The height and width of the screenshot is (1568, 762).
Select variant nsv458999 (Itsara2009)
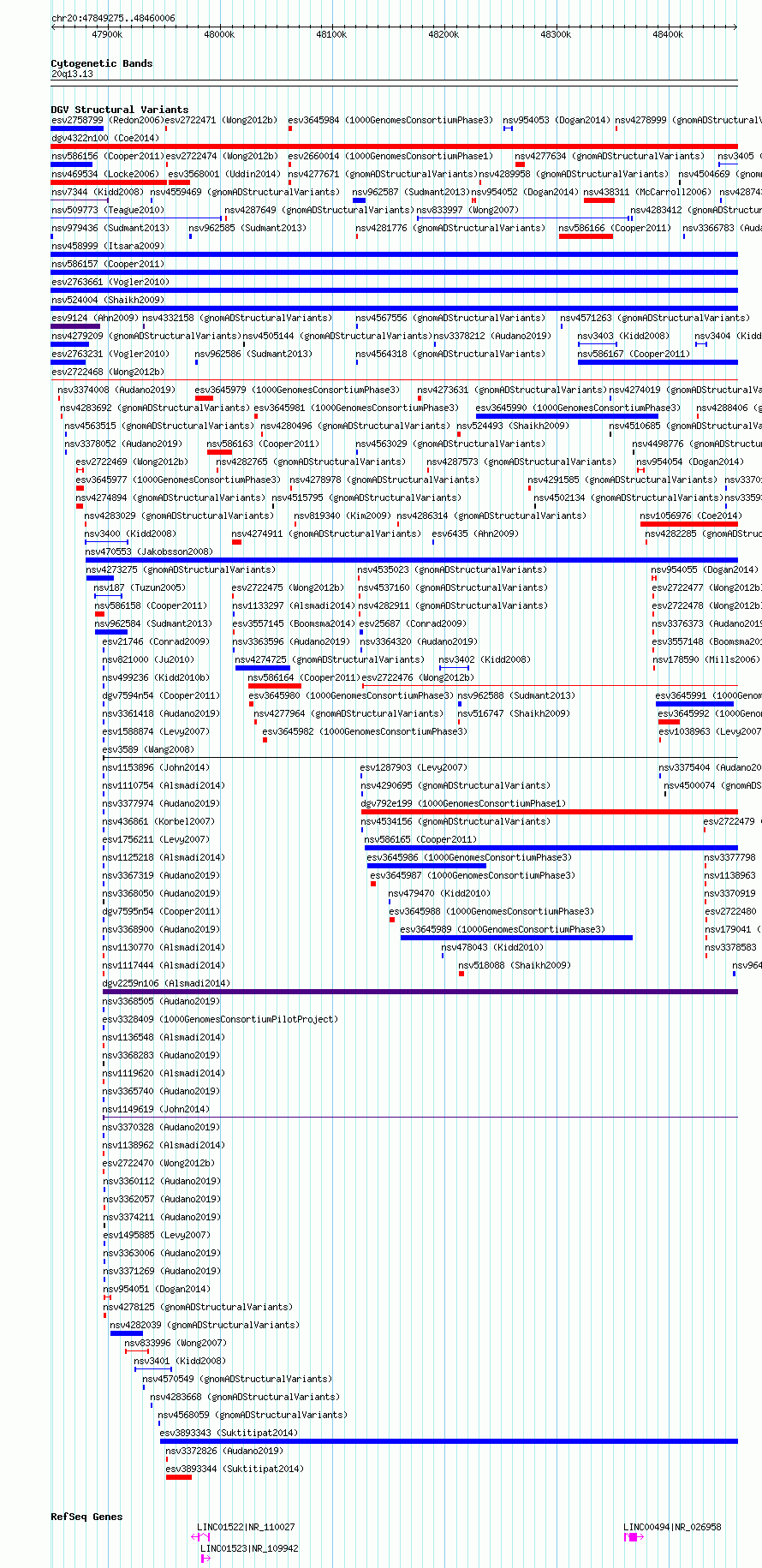[x=108, y=246]
